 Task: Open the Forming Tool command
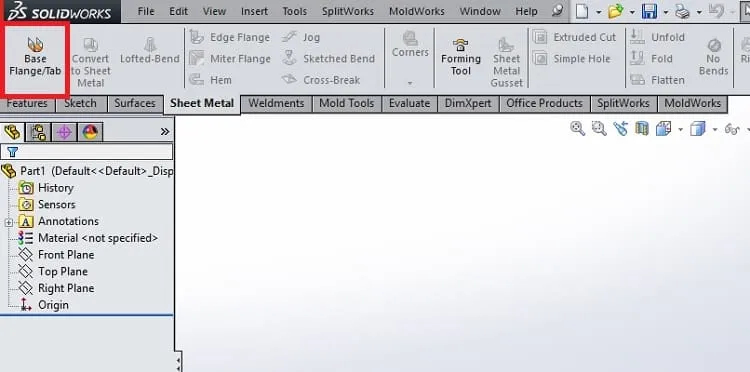(461, 58)
